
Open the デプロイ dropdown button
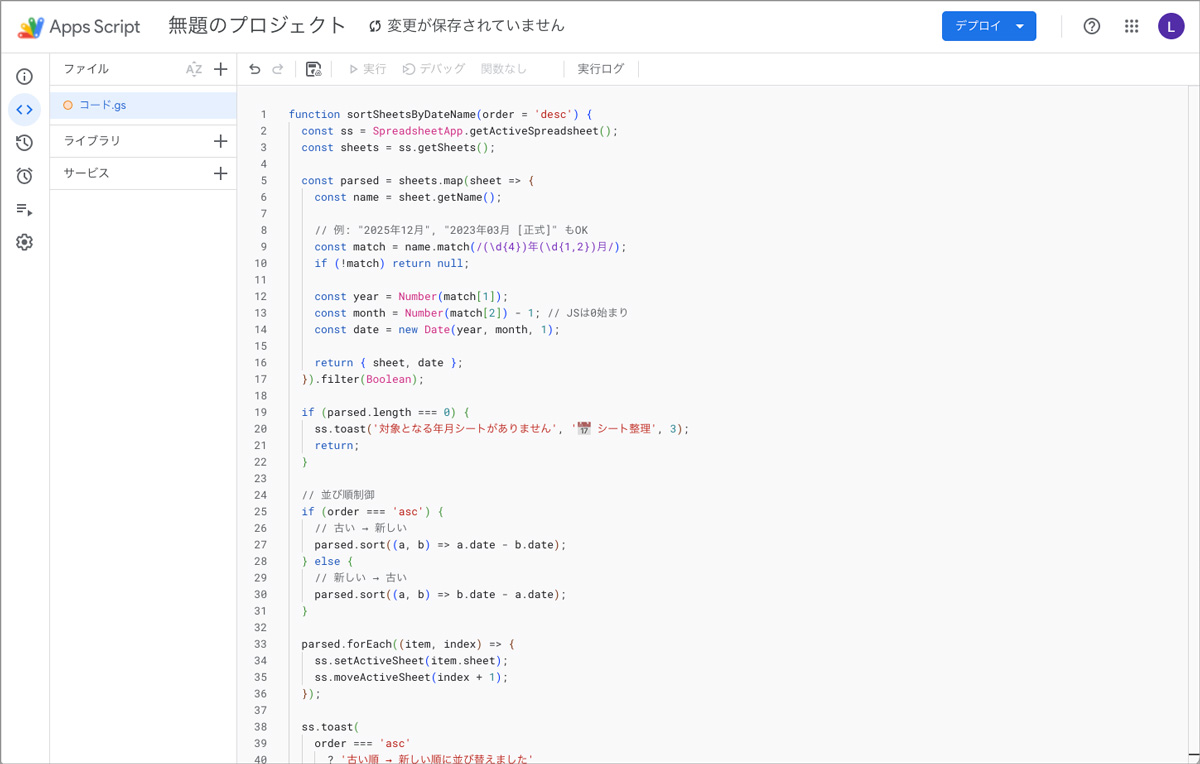[988, 26]
